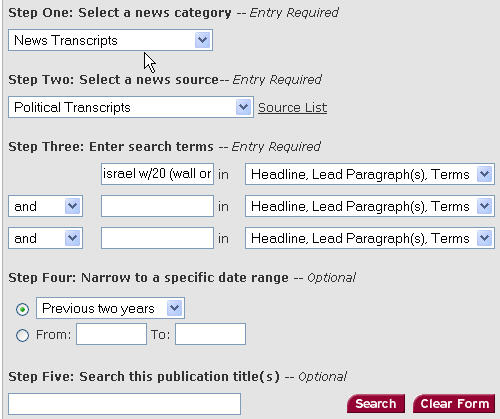The image size is (500, 419).
Task: Click the third search terms input field
Action: pyautogui.click(x=157, y=238)
